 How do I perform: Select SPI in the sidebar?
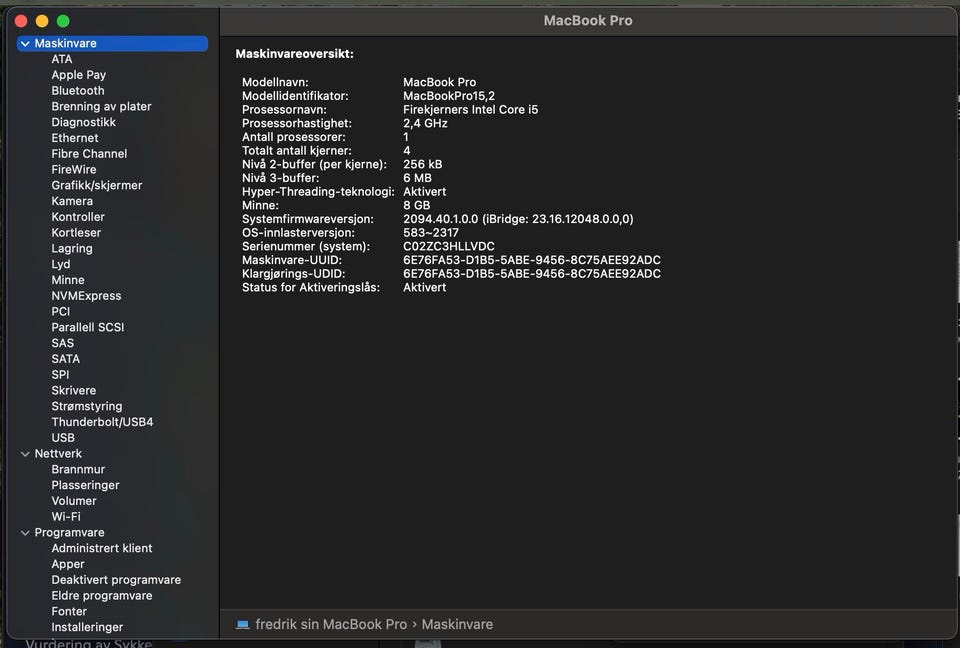(x=60, y=375)
